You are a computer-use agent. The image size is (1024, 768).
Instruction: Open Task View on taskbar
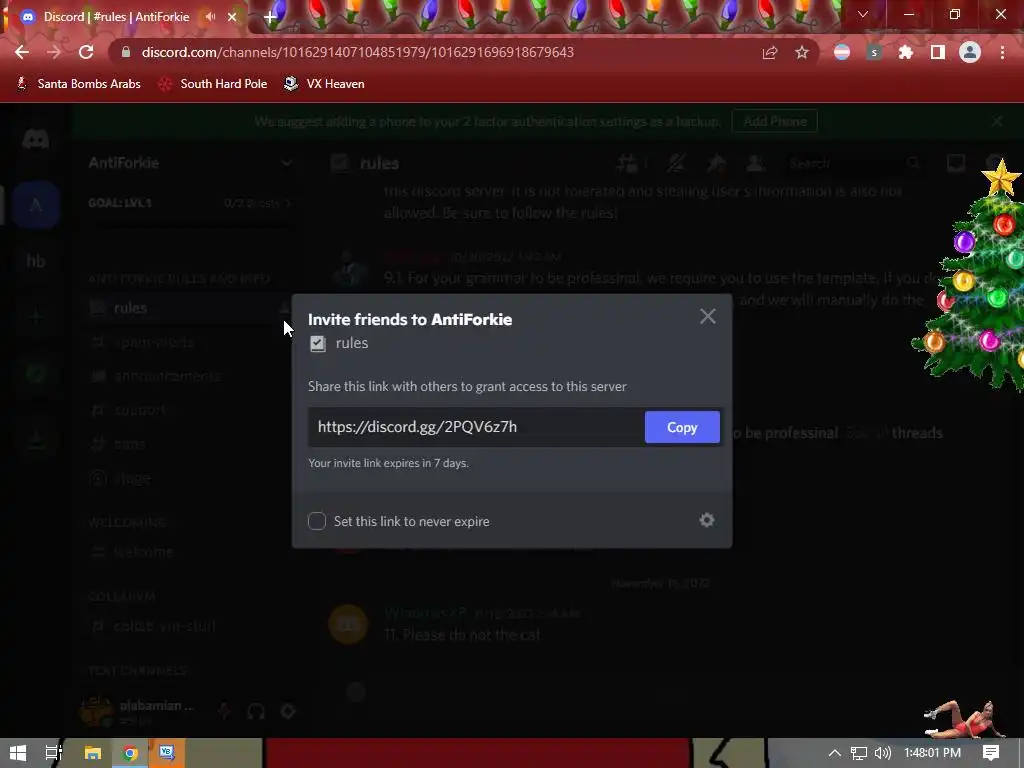(54, 753)
